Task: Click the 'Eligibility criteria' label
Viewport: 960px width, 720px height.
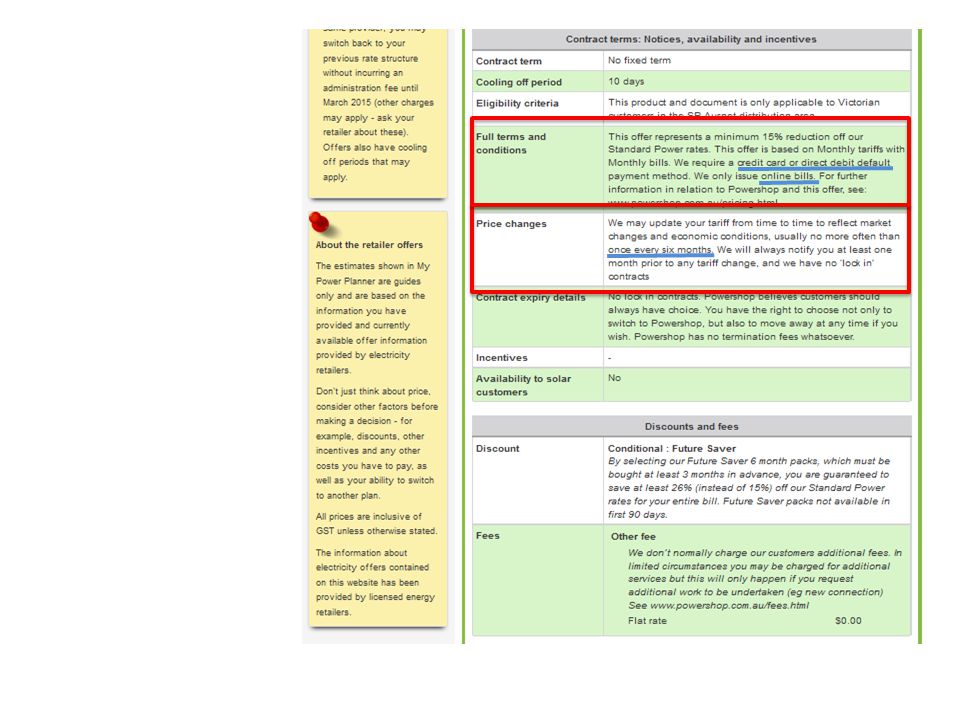Action: 517,103
